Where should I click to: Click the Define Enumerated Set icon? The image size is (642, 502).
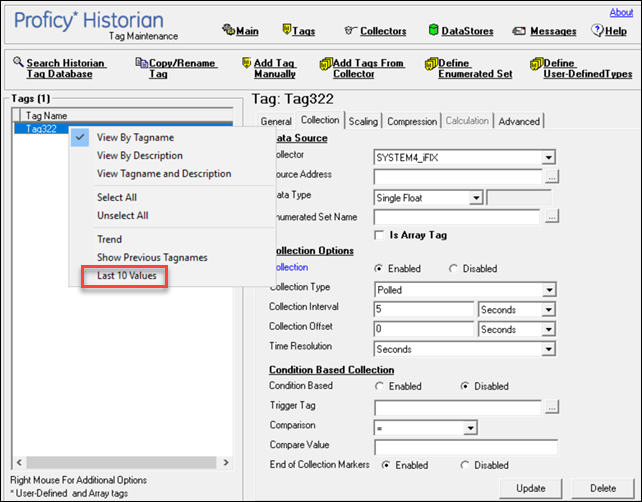point(431,64)
